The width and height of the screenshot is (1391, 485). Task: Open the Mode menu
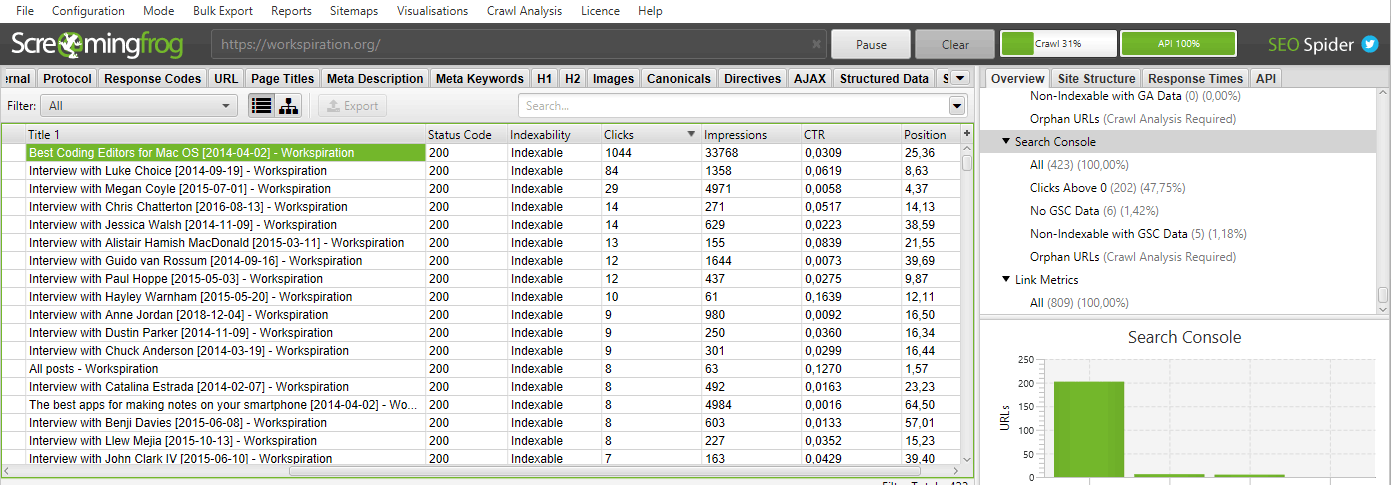(x=158, y=11)
